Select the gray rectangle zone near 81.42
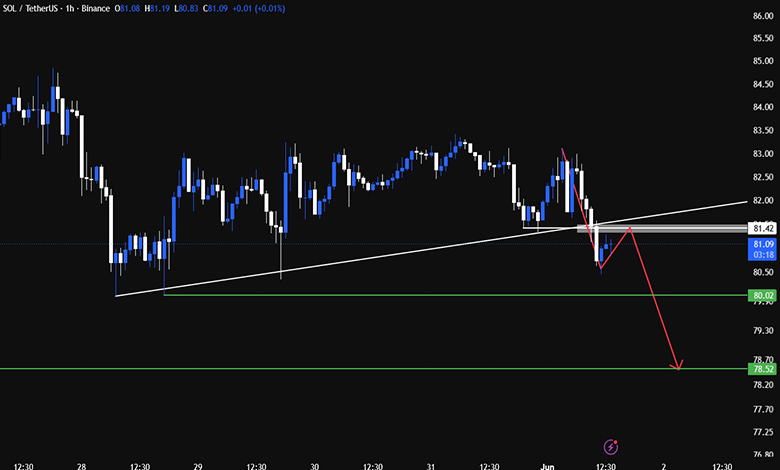Viewport: 780px width, 470px height. point(662,229)
